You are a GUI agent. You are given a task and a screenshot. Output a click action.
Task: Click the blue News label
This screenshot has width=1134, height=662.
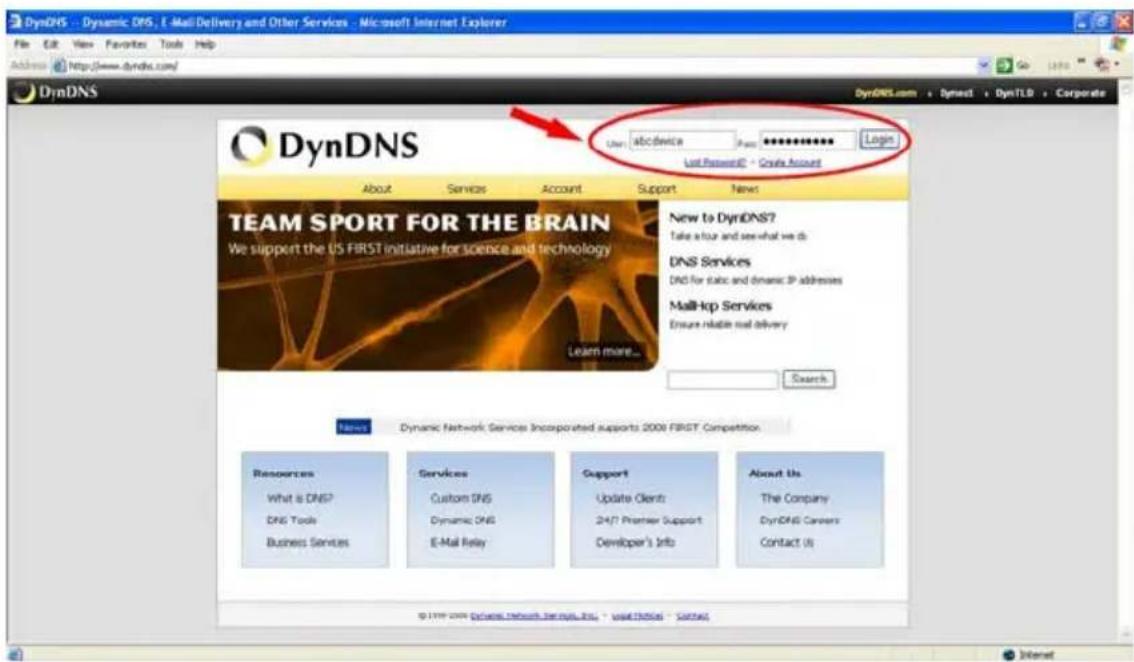[353, 428]
